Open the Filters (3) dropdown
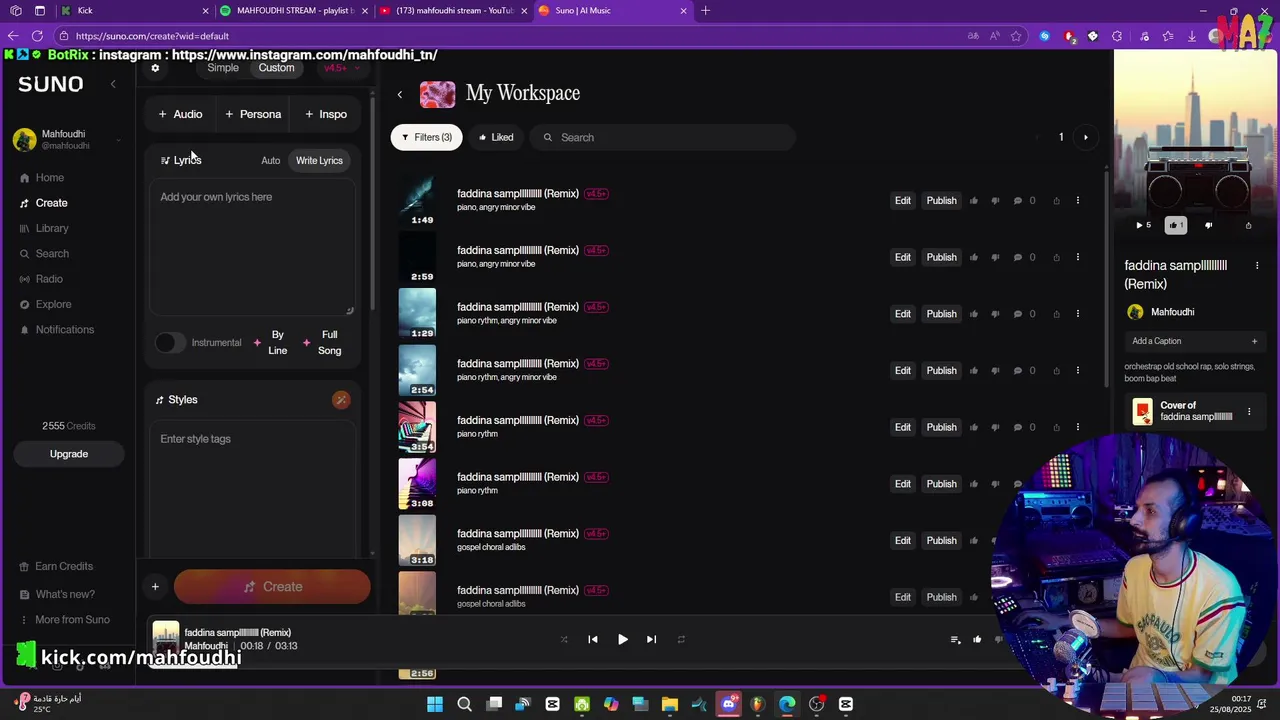Viewport: 1280px width, 720px height. point(427,138)
